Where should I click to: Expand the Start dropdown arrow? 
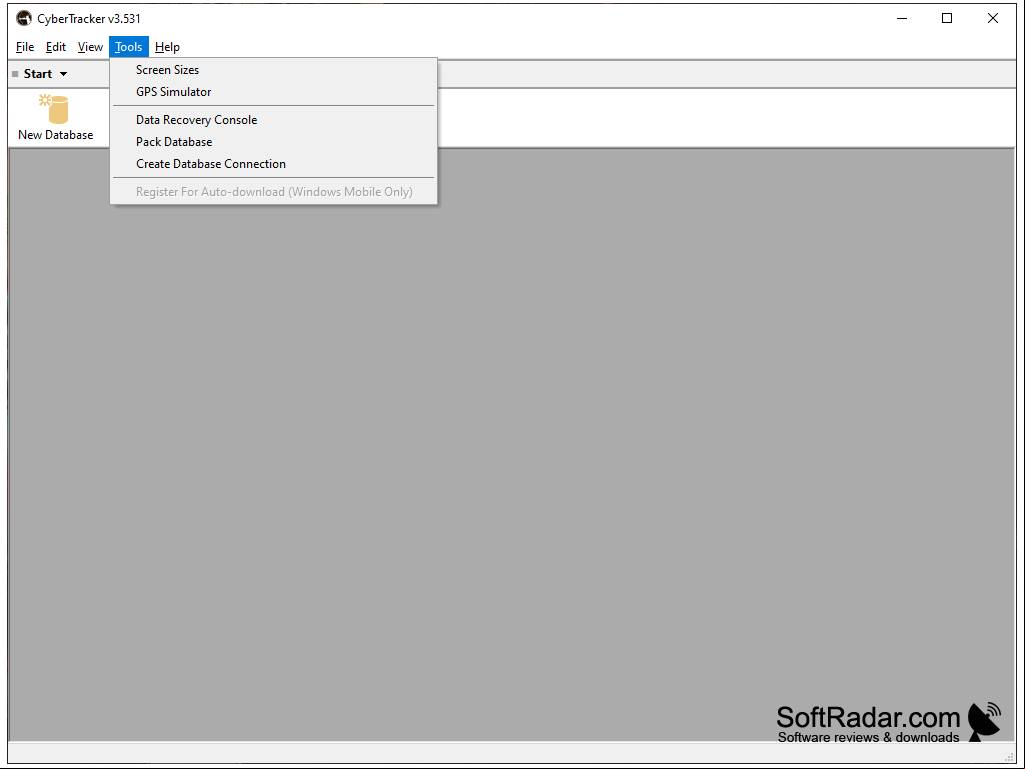click(x=63, y=74)
